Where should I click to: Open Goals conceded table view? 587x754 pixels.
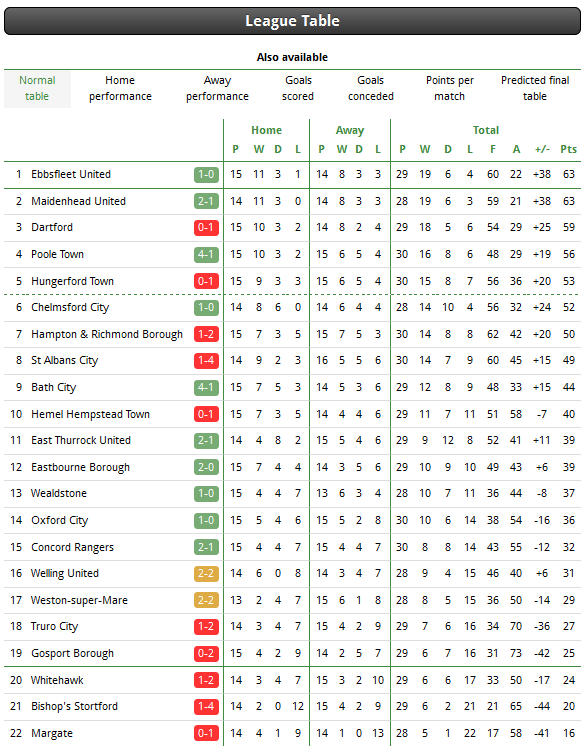coord(371,88)
